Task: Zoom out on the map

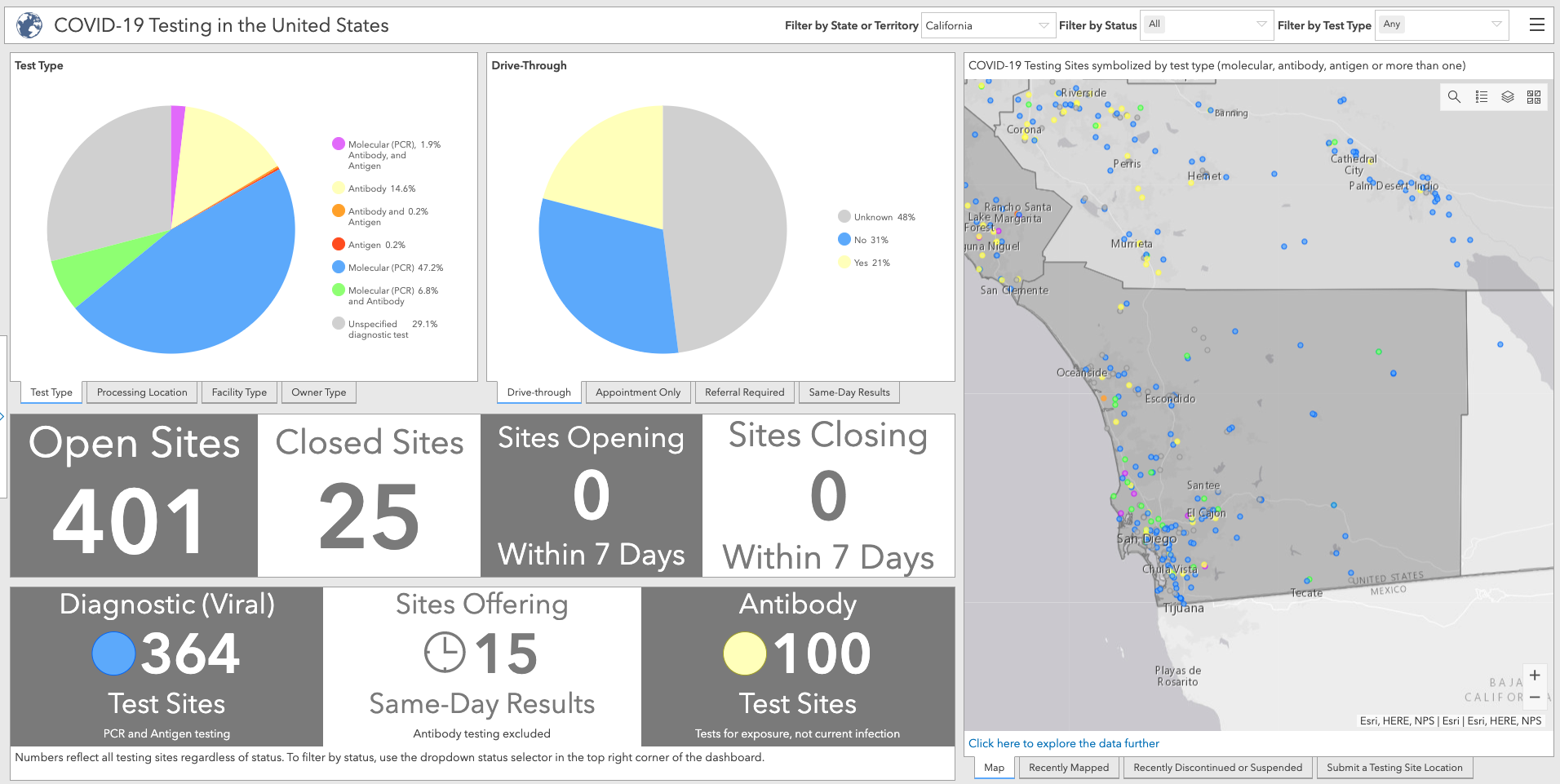Action: (x=1535, y=698)
